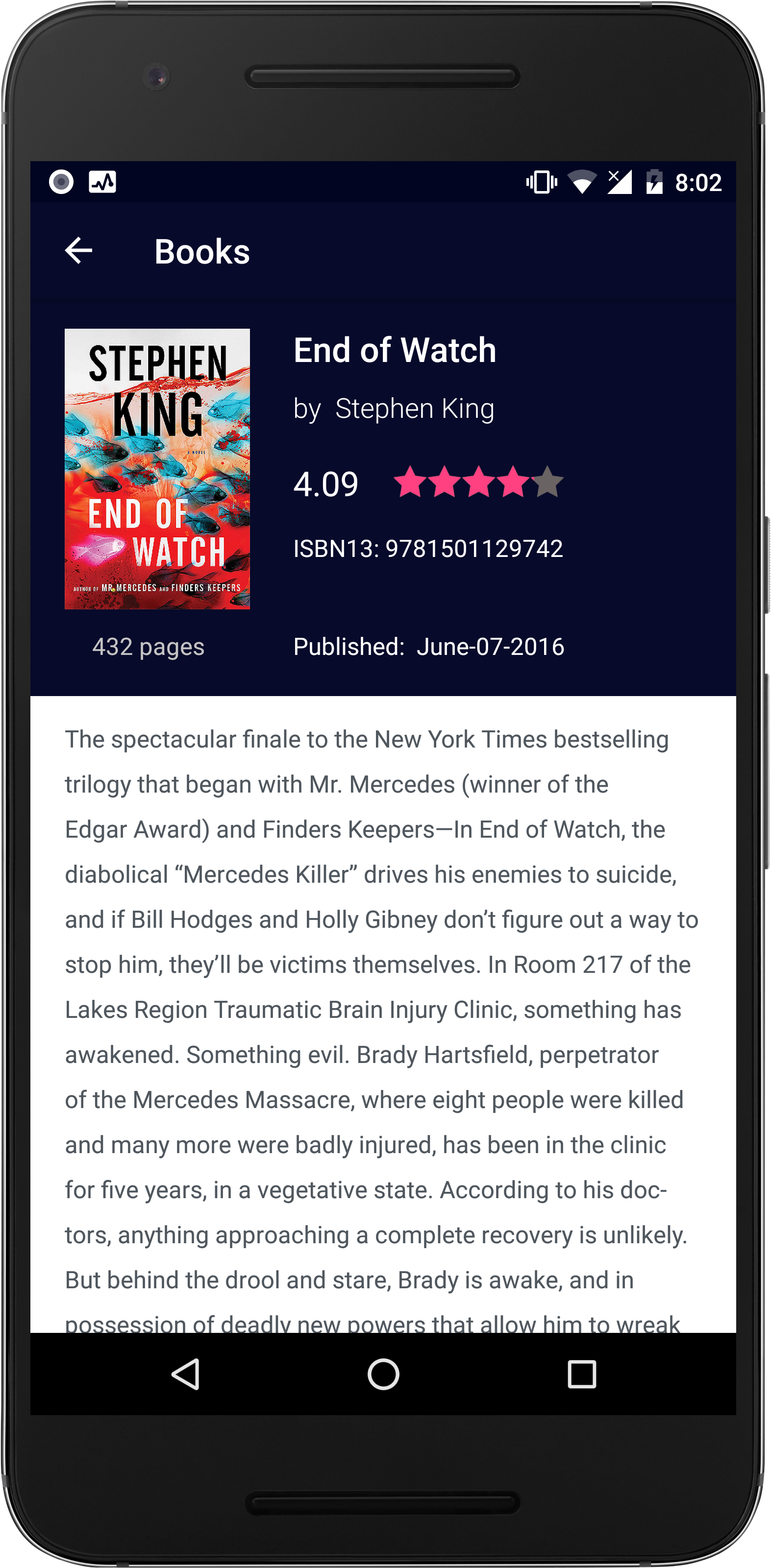Tap the published date June-07-2016

click(x=490, y=647)
